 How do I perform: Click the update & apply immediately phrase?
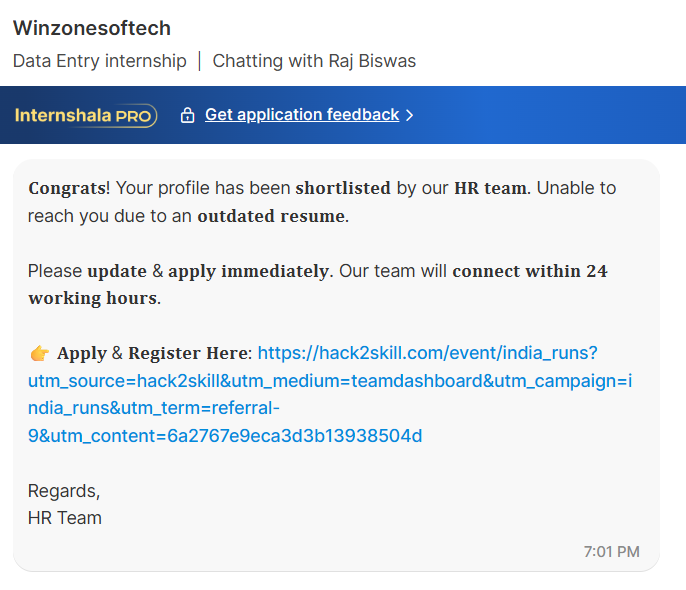pyautogui.click(x=208, y=272)
